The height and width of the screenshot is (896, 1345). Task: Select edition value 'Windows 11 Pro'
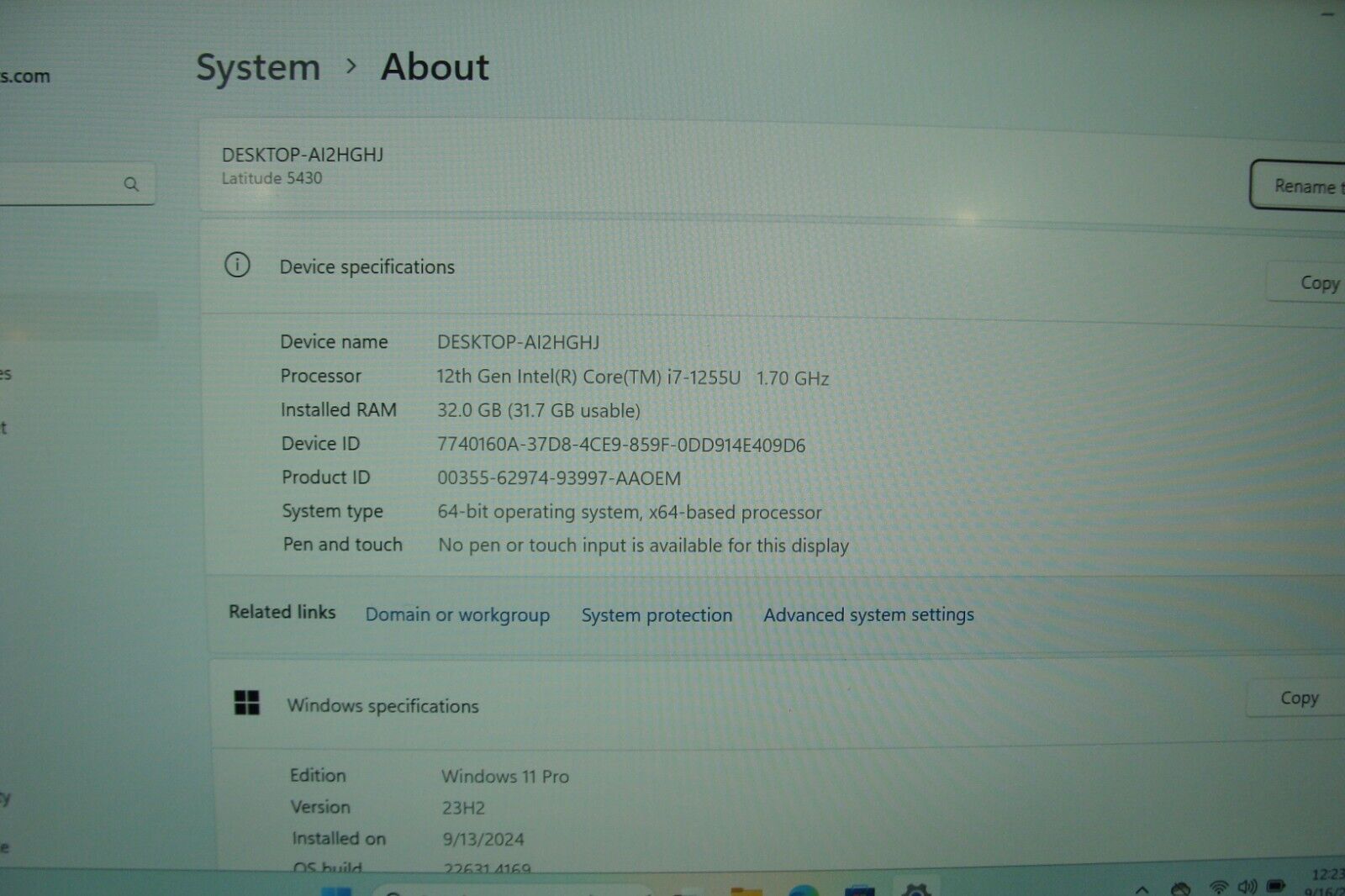pyautogui.click(x=505, y=776)
